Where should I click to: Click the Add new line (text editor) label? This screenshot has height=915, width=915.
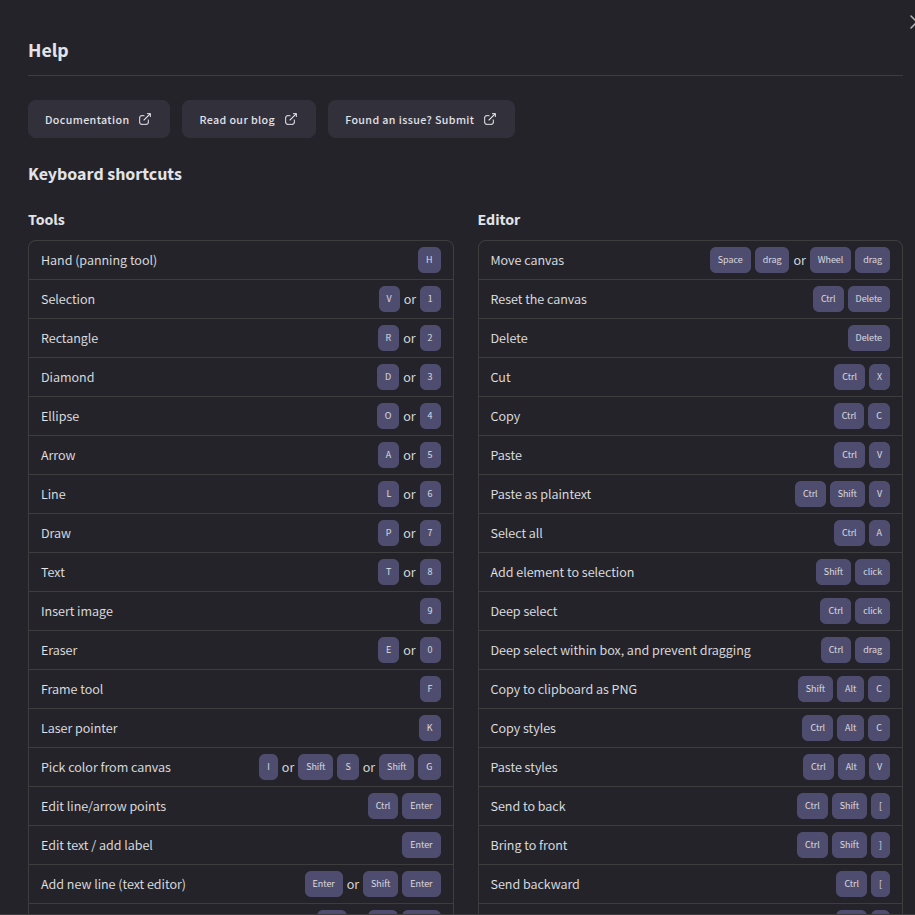[113, 885]
